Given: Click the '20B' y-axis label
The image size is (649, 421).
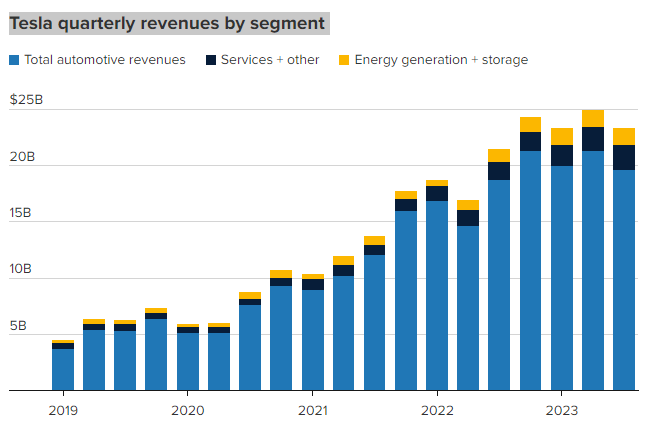Looking at the screenshot, I should 22,157.
